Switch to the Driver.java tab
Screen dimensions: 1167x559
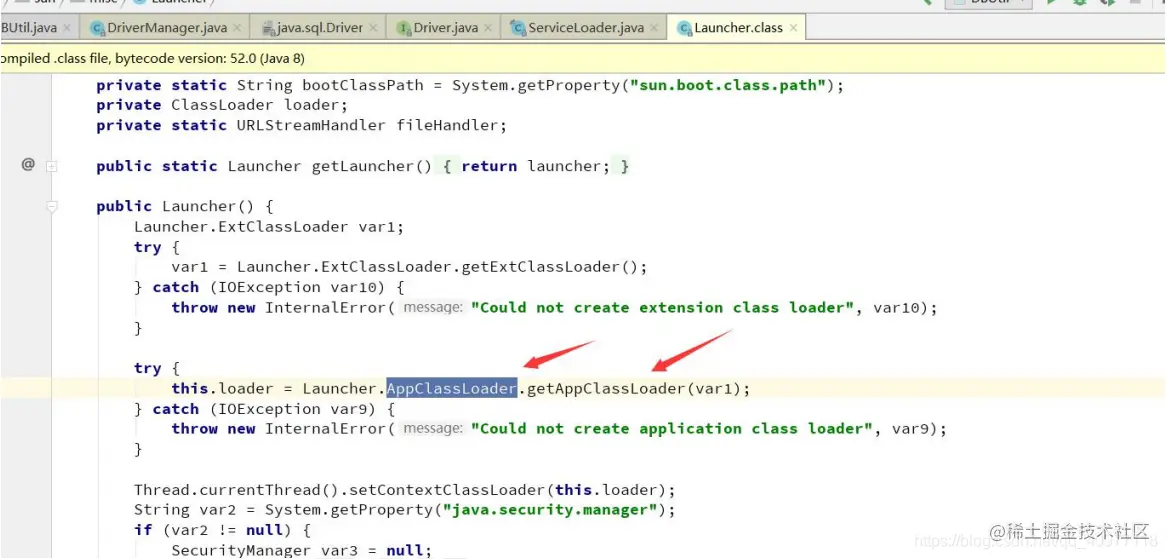tap(446, 28)
